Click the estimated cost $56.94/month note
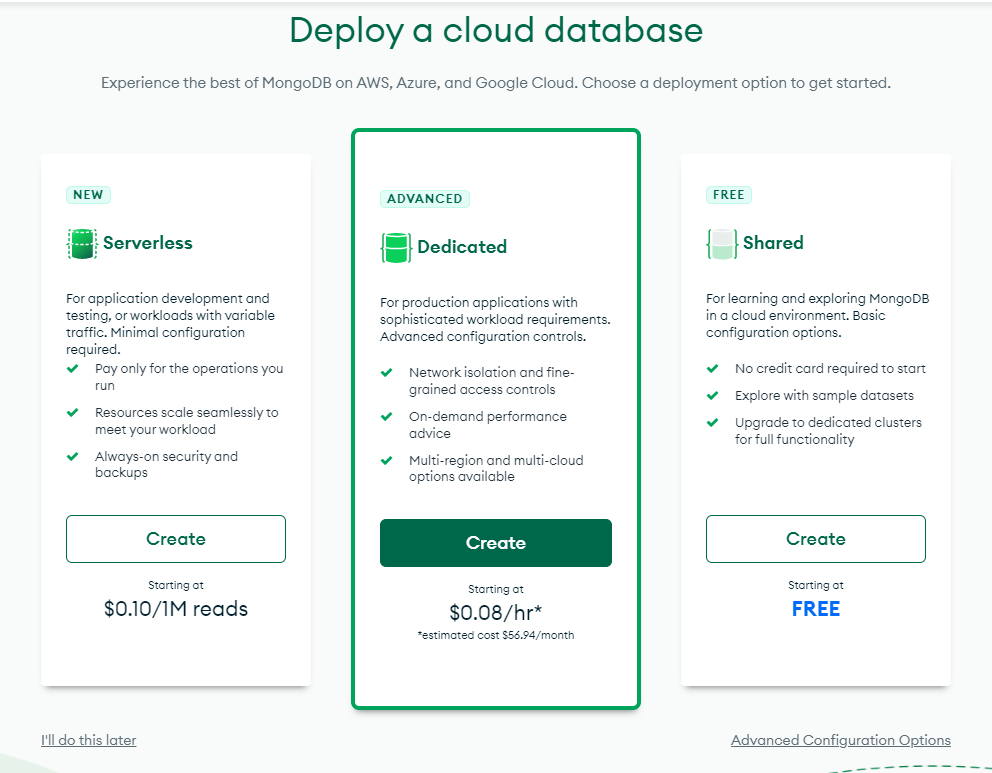Image resolution: width=992 pixels, height=773 pixels. (x=496, y=635)
